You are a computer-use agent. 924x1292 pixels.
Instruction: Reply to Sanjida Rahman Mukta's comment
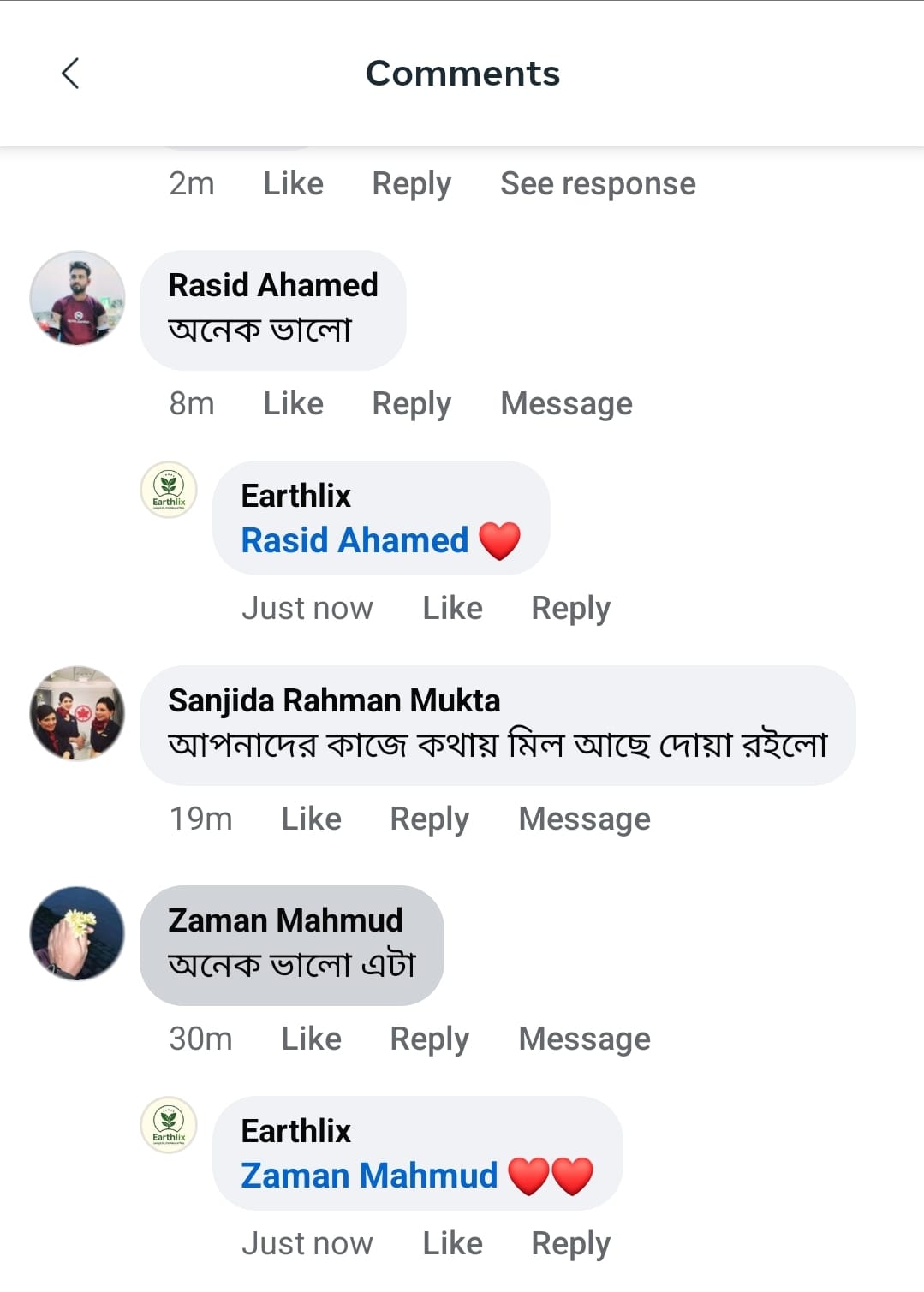(429, 819)
